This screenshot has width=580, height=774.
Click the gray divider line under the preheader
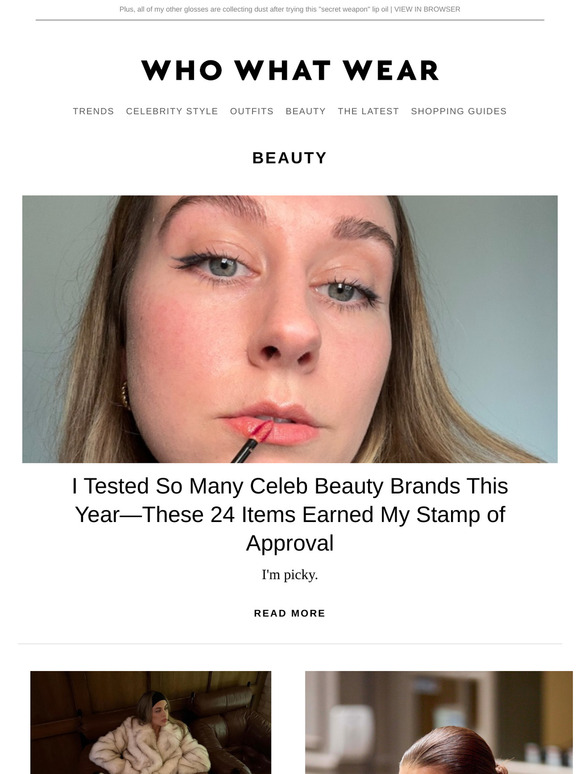point(290,20)
